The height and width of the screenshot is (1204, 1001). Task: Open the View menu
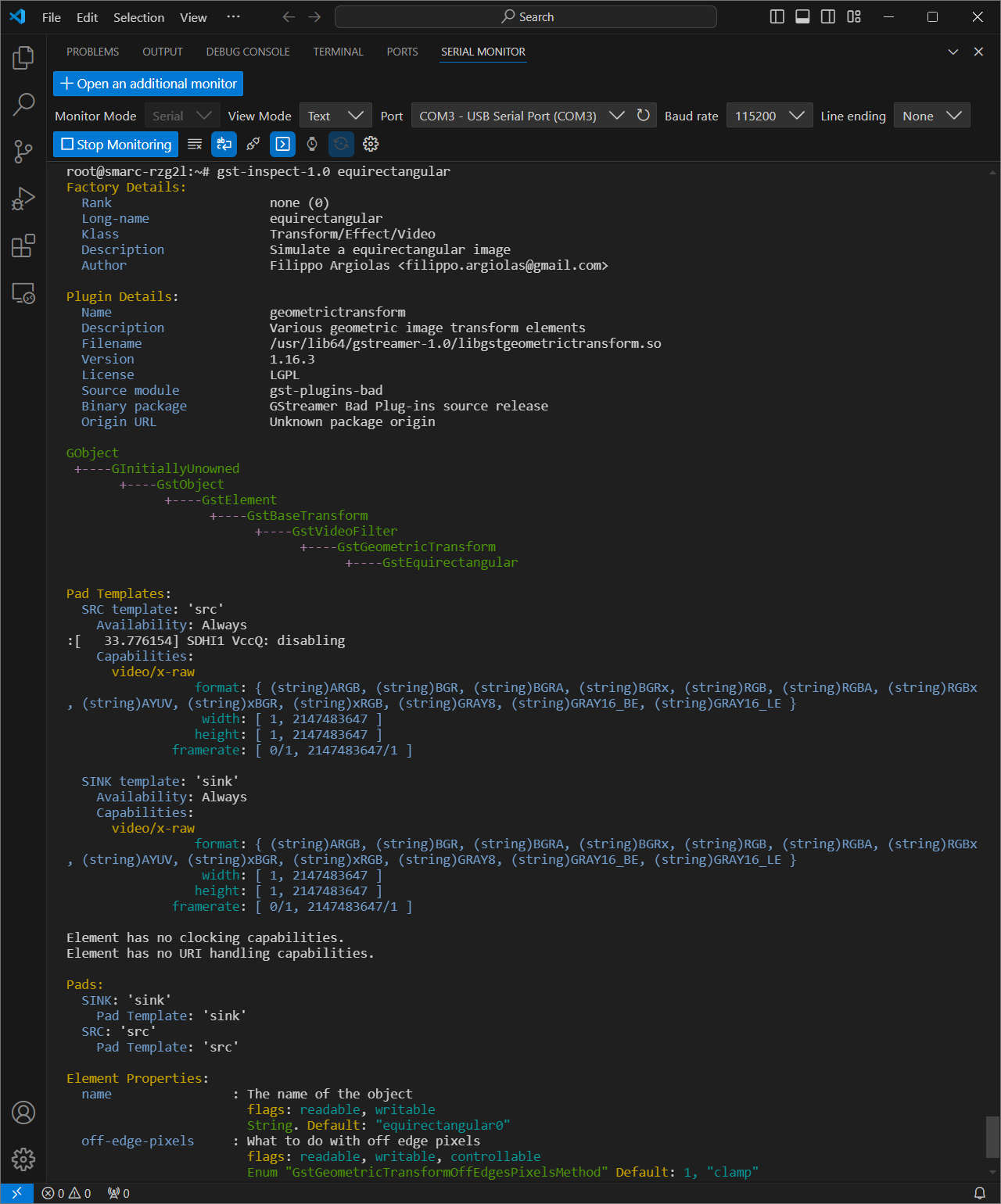(x=193, y=17)
